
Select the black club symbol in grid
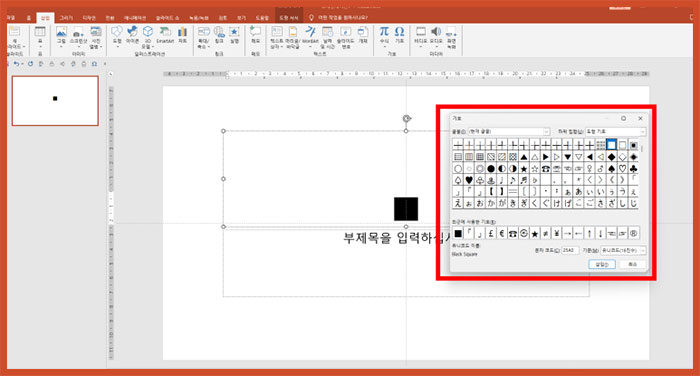633,168
